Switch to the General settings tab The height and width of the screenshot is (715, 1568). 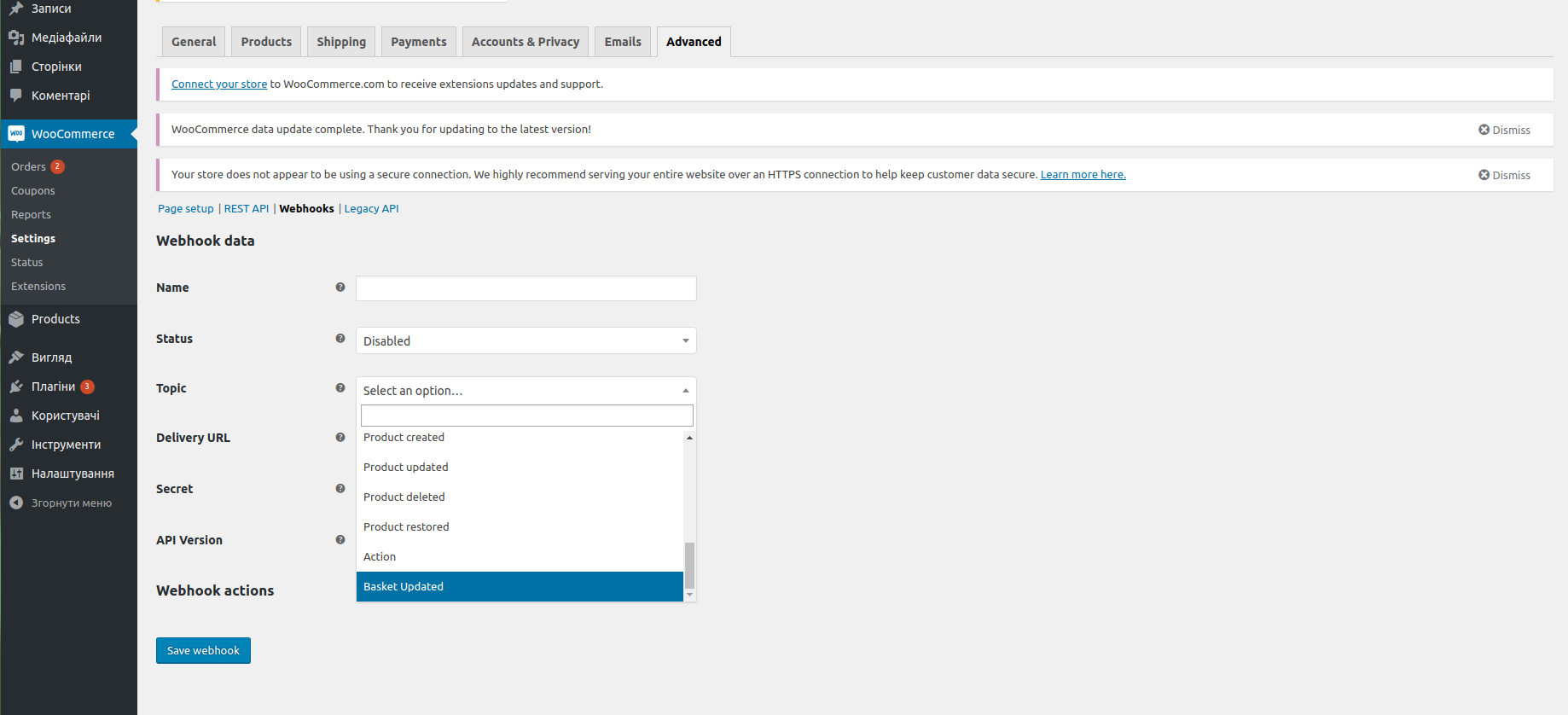point(194,42)
